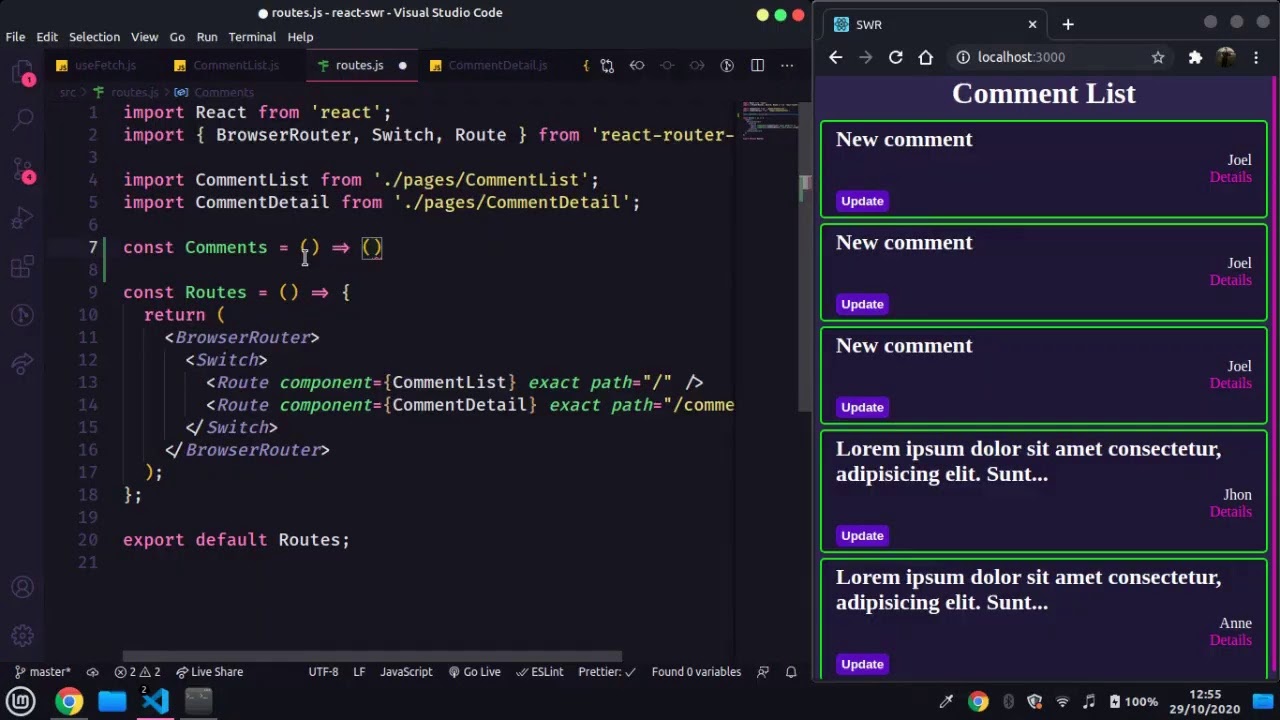This screenshot has height=720, width=1280.
Task: Open the Go menu
Action: (177, 37)
